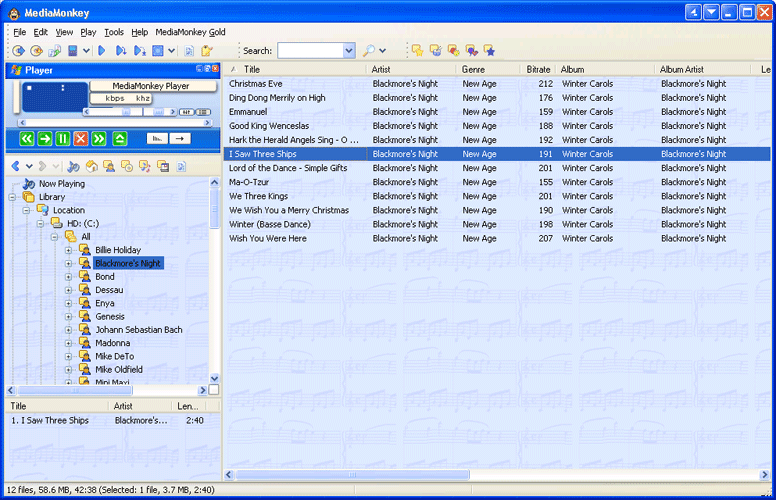The image size is (776, 500).
Task: Collapse the Location tree node
Action: 26,210
